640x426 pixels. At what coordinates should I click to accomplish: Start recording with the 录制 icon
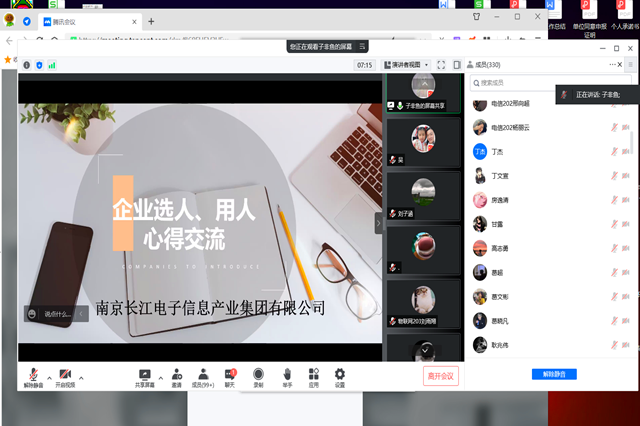click(x=258, y=373)
